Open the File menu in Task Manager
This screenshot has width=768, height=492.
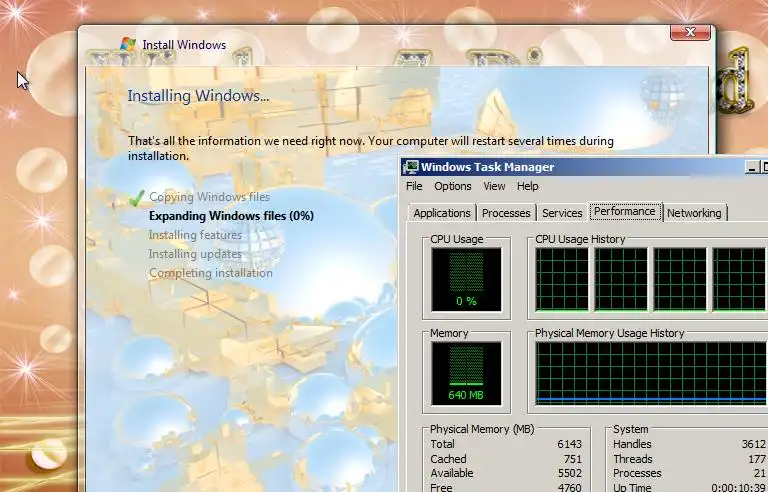click(x=414, y=186)
